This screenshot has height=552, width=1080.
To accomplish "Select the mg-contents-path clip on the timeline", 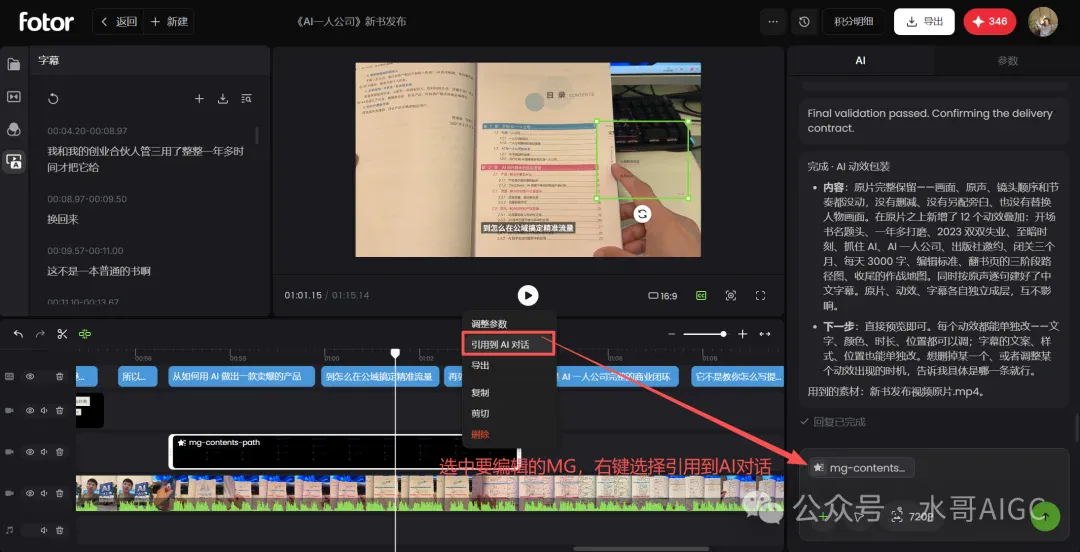I will tap(344, 452).
